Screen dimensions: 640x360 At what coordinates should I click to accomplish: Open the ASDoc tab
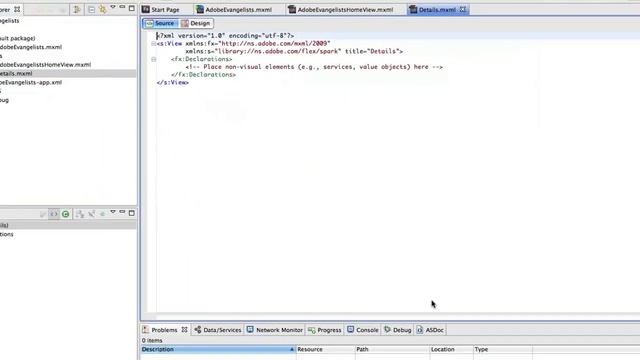click(430, 330)
